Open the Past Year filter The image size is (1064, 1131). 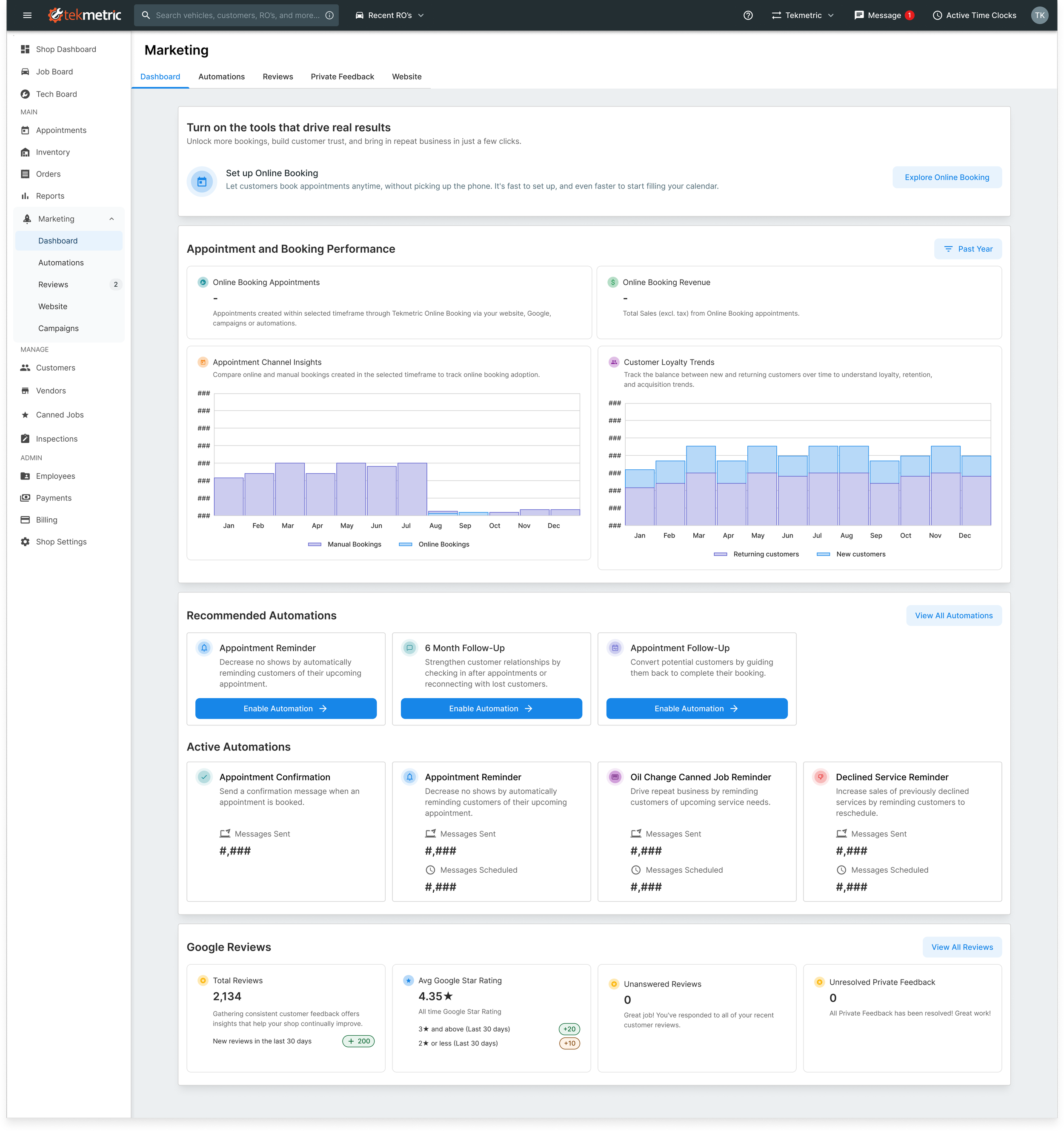(967, 249)
